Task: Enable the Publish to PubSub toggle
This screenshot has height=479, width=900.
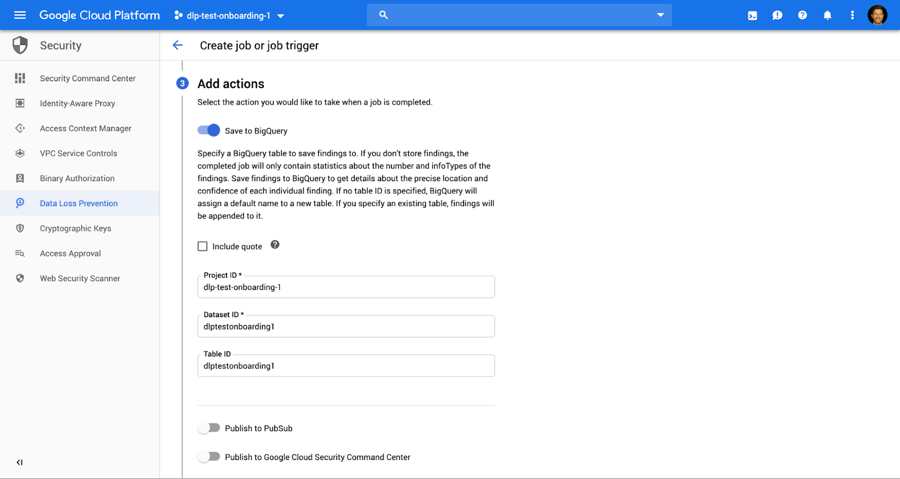Action: [x=209, y=428]
